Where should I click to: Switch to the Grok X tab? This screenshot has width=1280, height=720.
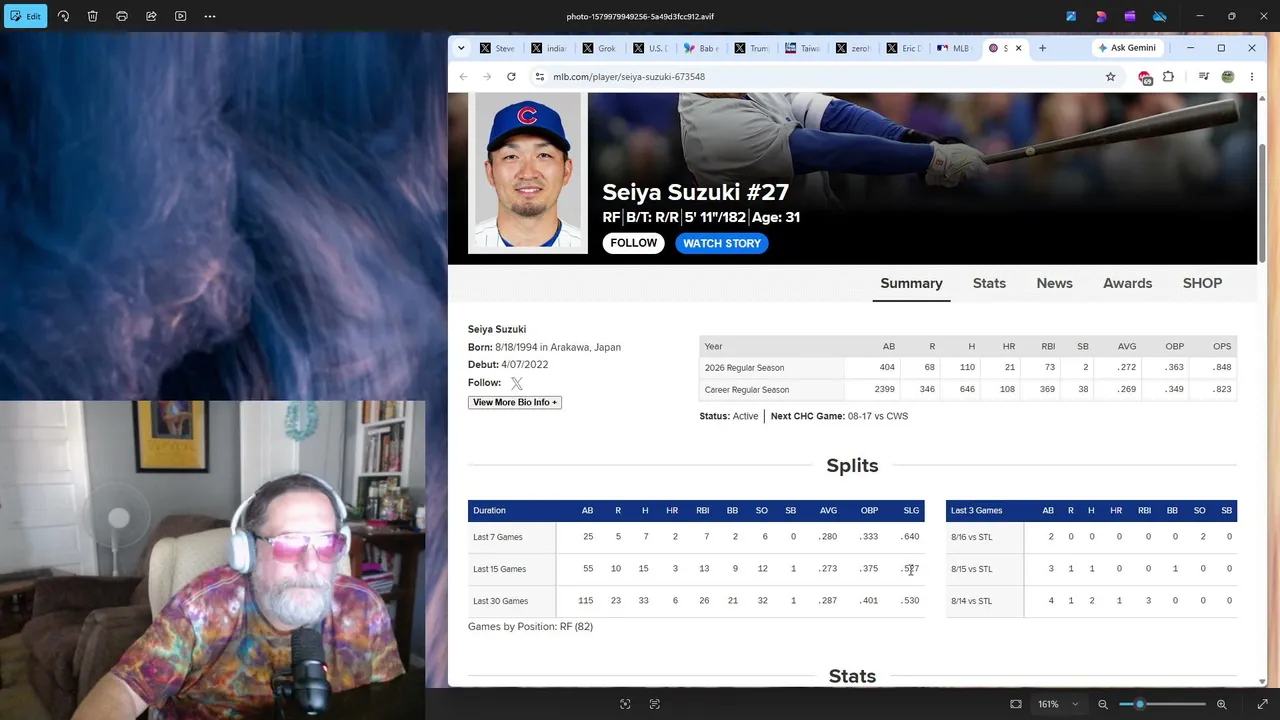coord(599,48)
